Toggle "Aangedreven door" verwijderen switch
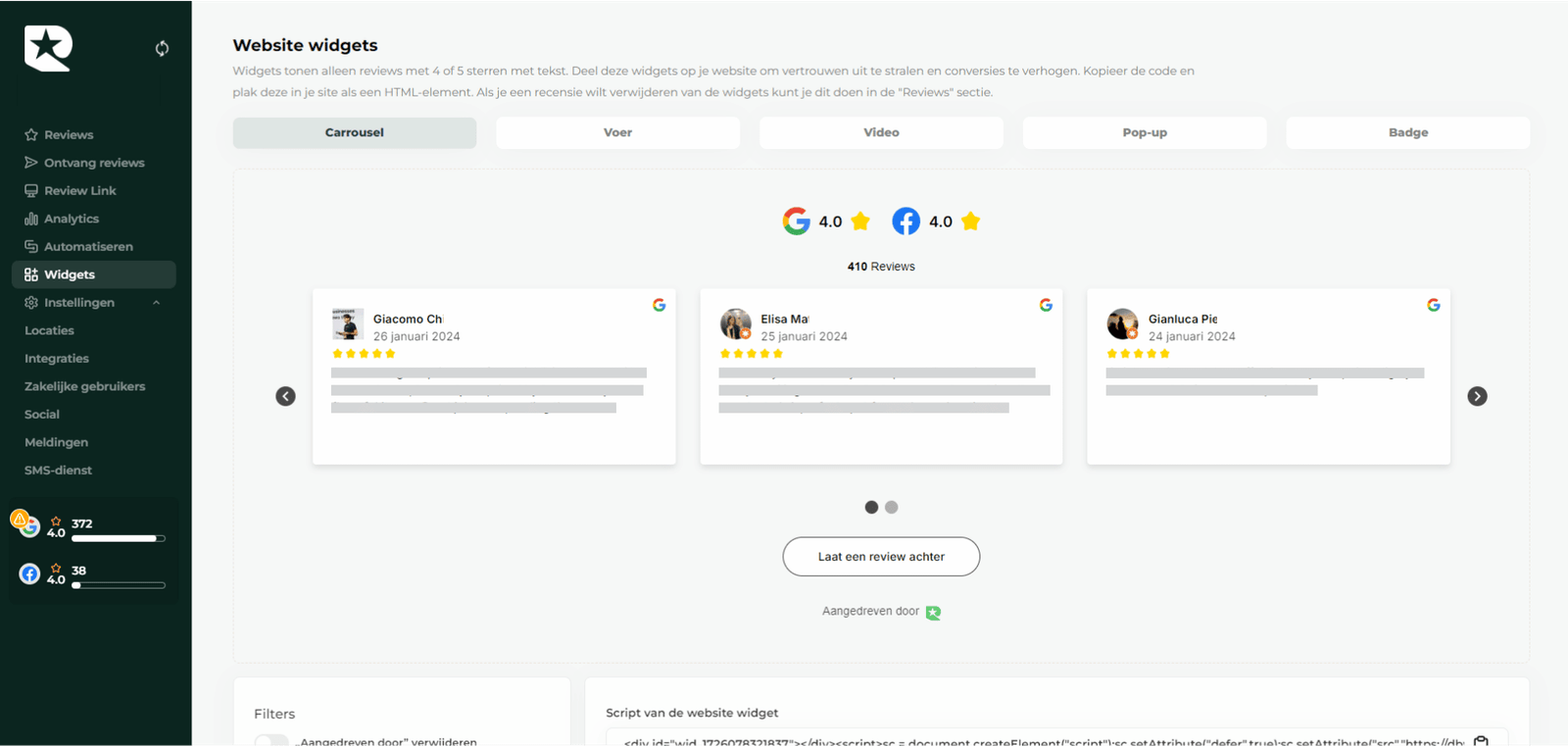The height and width of the screenshot is (746, 1568). (271, 740)
